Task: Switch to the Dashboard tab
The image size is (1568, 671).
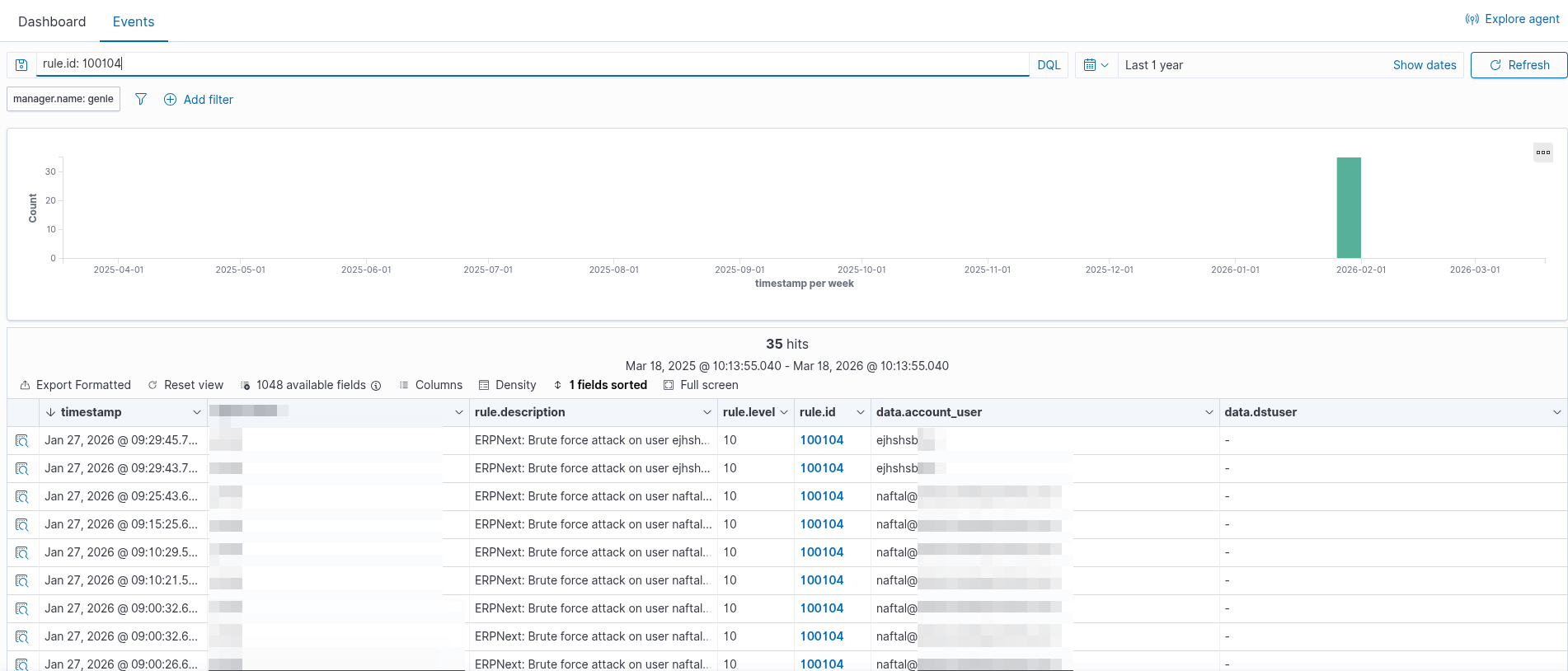Action: tap(52, 21)
